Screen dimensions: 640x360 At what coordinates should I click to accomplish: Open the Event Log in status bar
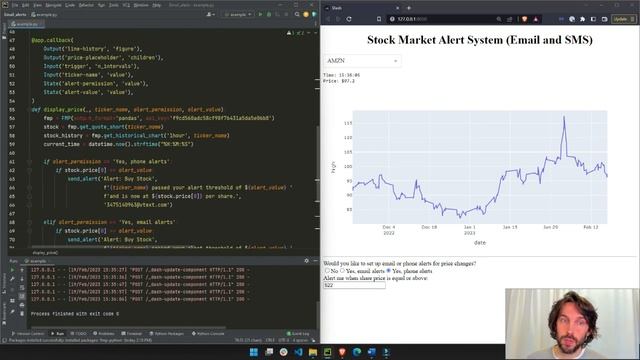tap(298, 334)
